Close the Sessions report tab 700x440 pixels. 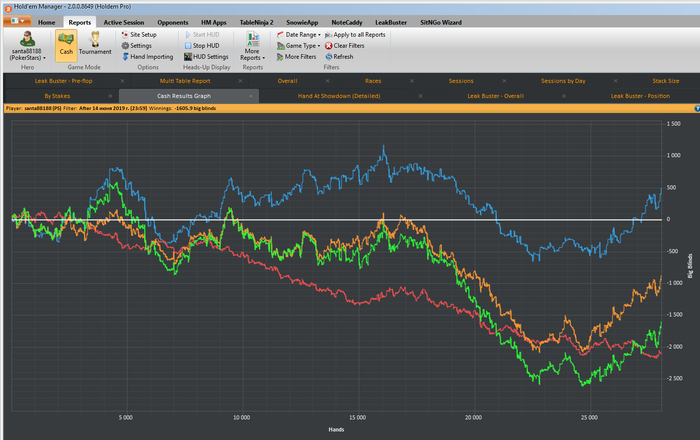504,81
